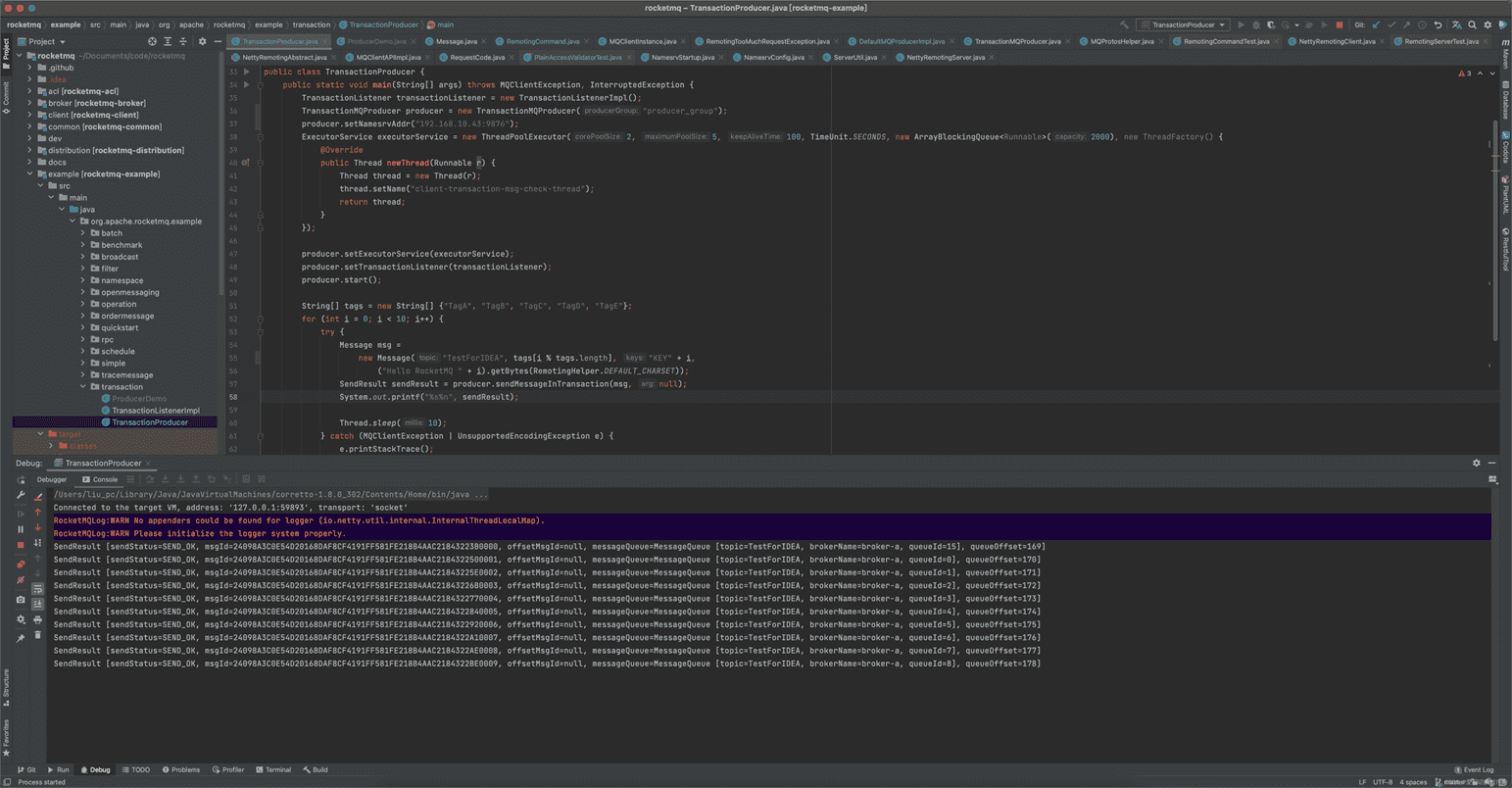Click the Git rollback icon
This screenshot has height=788, width=1512.
tap(1438, 25)
